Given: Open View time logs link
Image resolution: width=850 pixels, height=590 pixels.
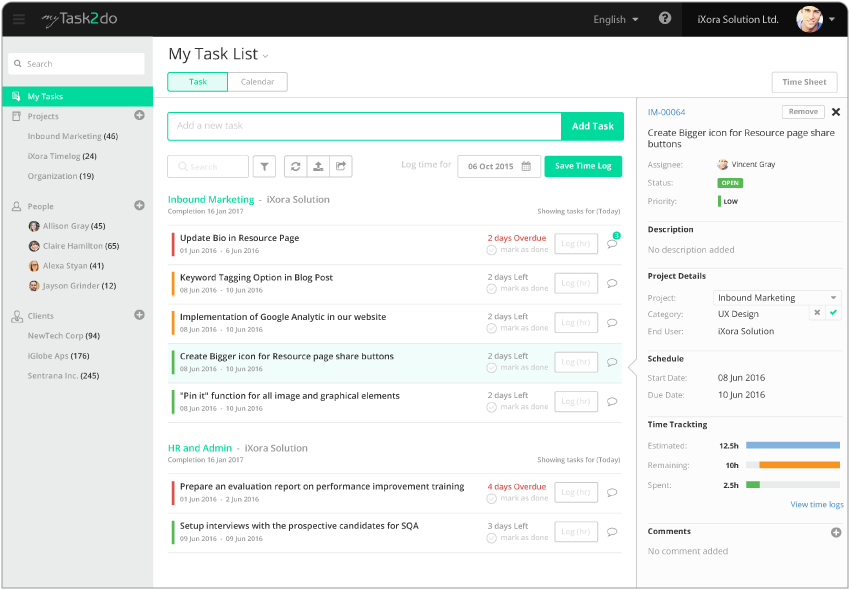Looking at the screenshot, I should (817, 504).
